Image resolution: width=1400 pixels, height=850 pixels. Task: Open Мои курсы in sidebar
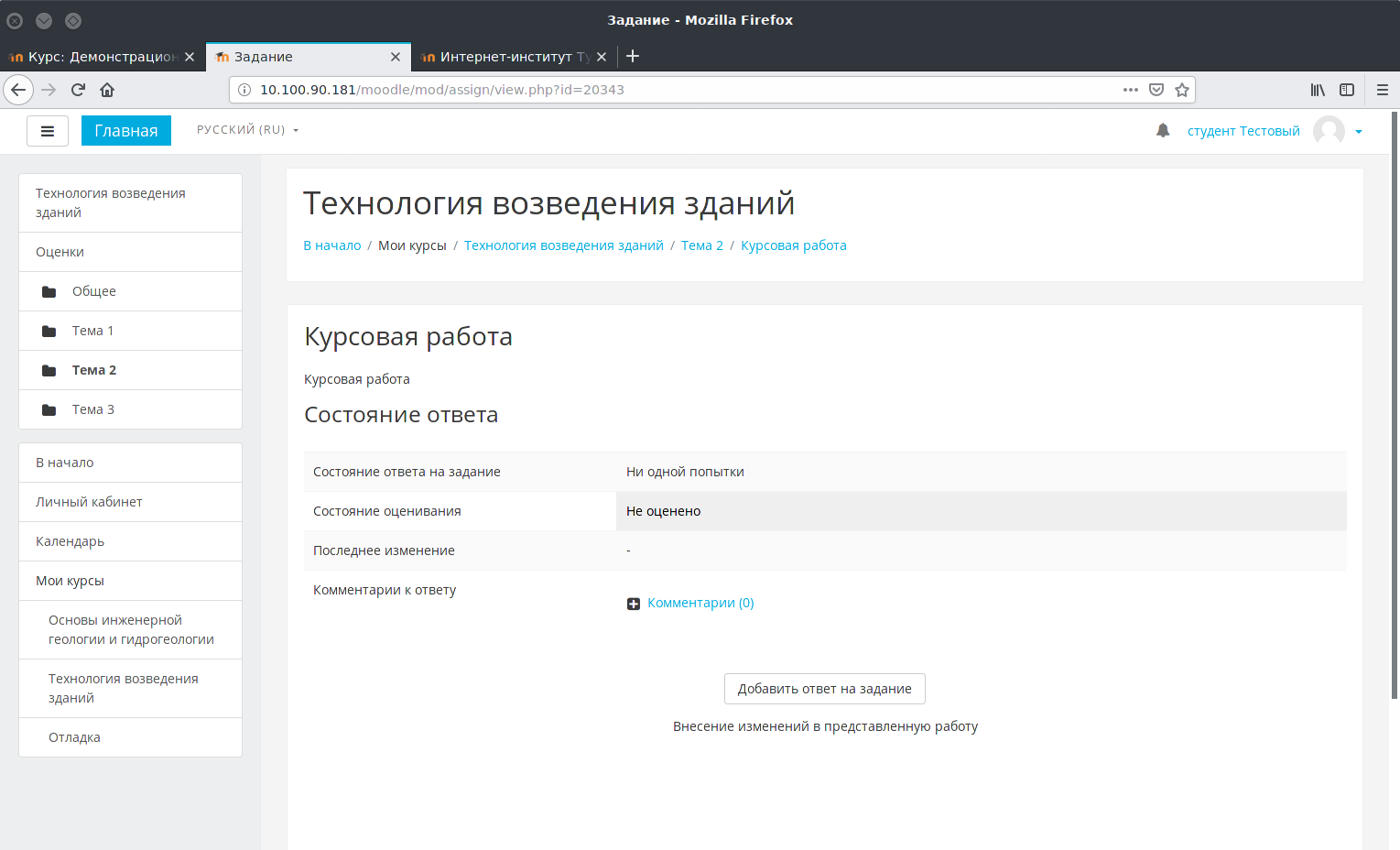130,581
